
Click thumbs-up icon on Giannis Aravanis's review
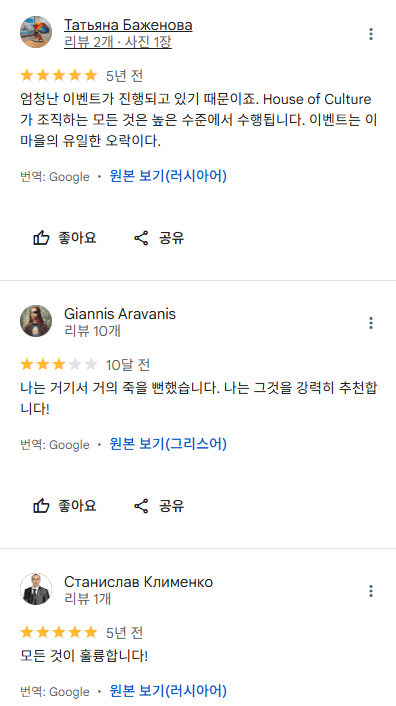[x=41, y=506]
